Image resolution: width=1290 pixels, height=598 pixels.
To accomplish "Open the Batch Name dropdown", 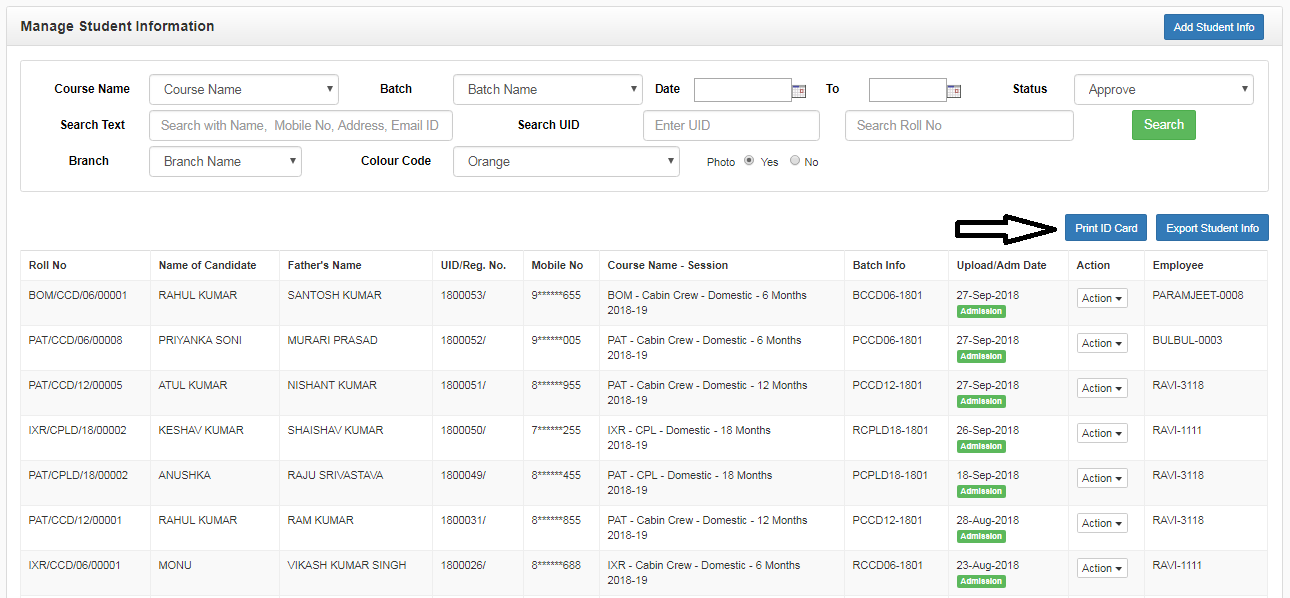I will (548, 89).
